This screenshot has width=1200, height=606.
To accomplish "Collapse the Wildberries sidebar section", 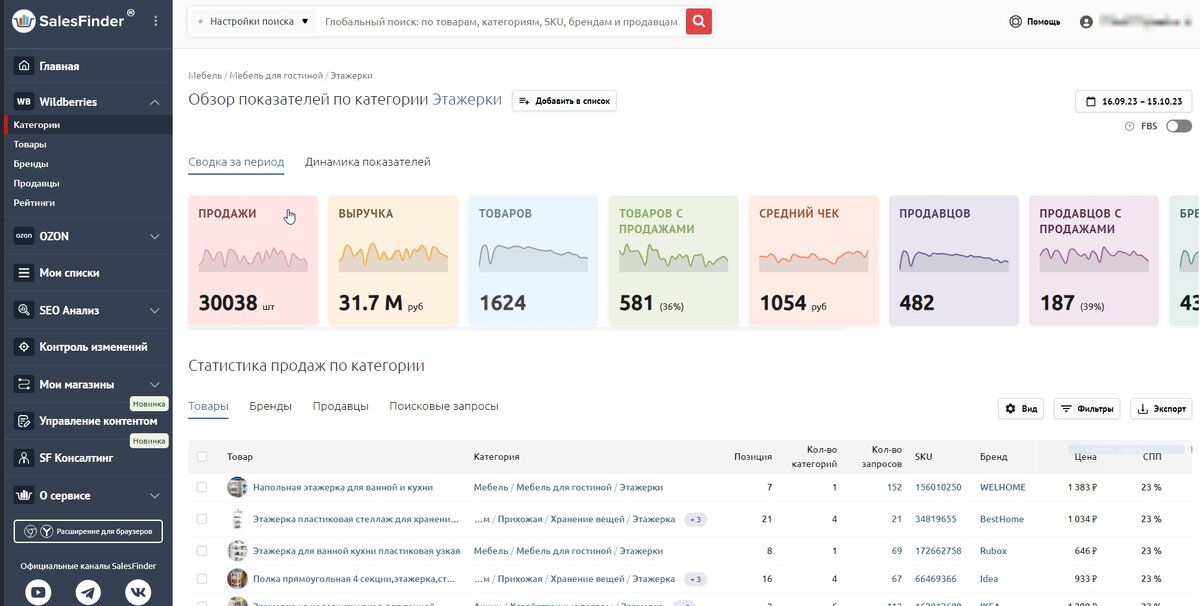I will click(x=155, y=102).
